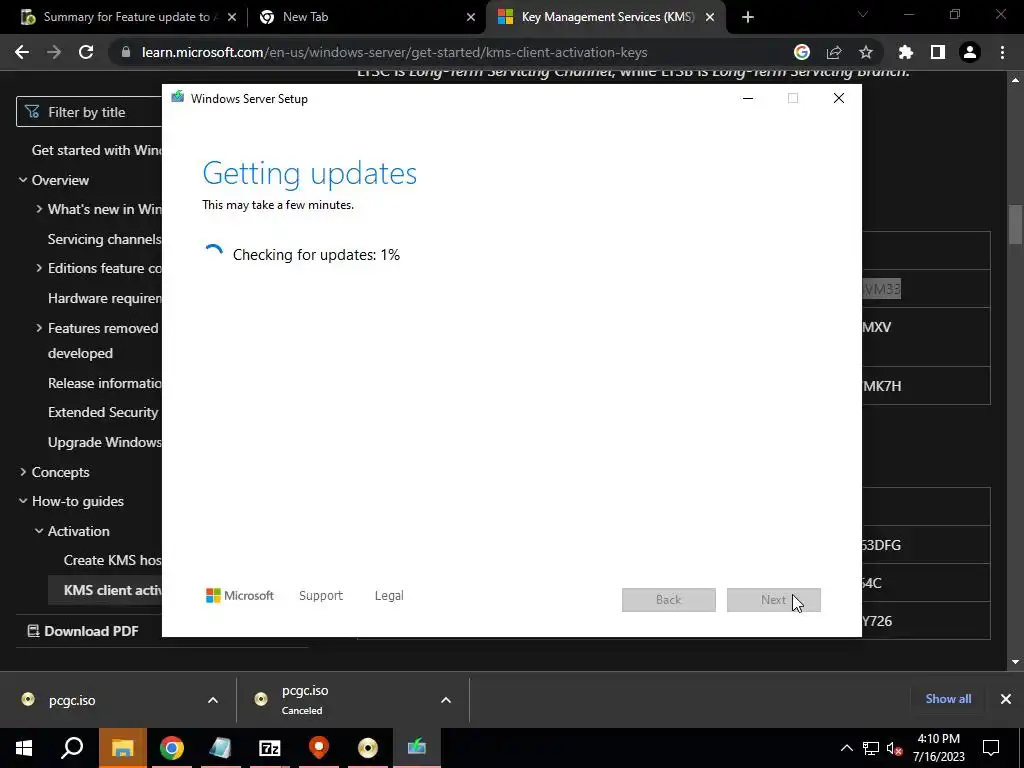Open the Chrome three-dot menu
The width and height of the screenshot is (1024, 768).
[1002, 52]
